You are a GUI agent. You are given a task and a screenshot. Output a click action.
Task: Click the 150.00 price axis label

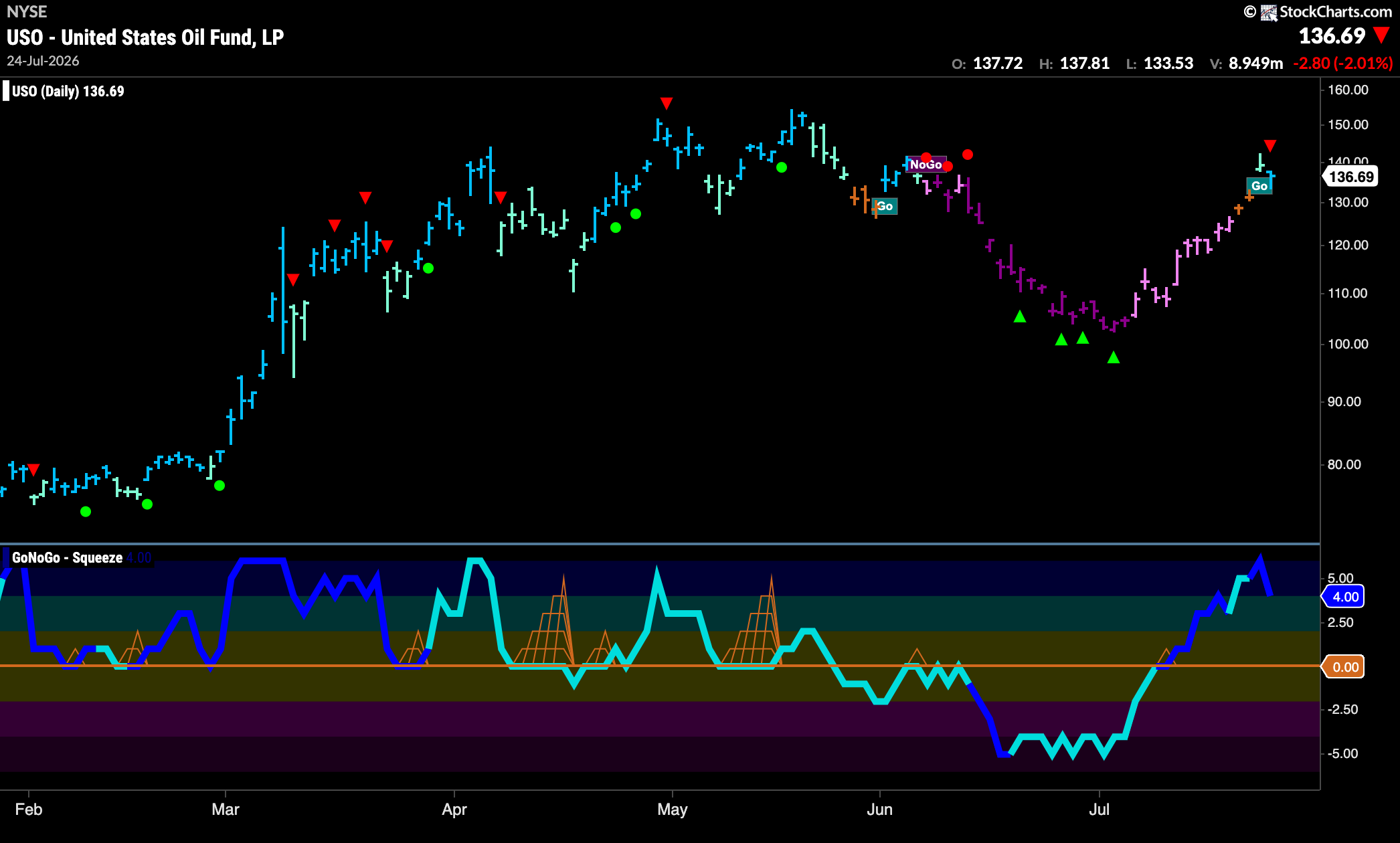(x=1348, y=124)
